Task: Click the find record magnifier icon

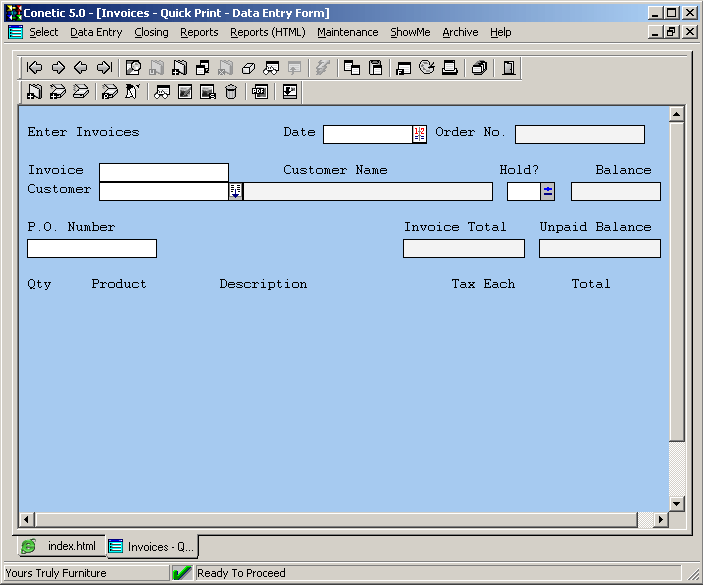Action: pyautogui.click(x=133, y=68)
